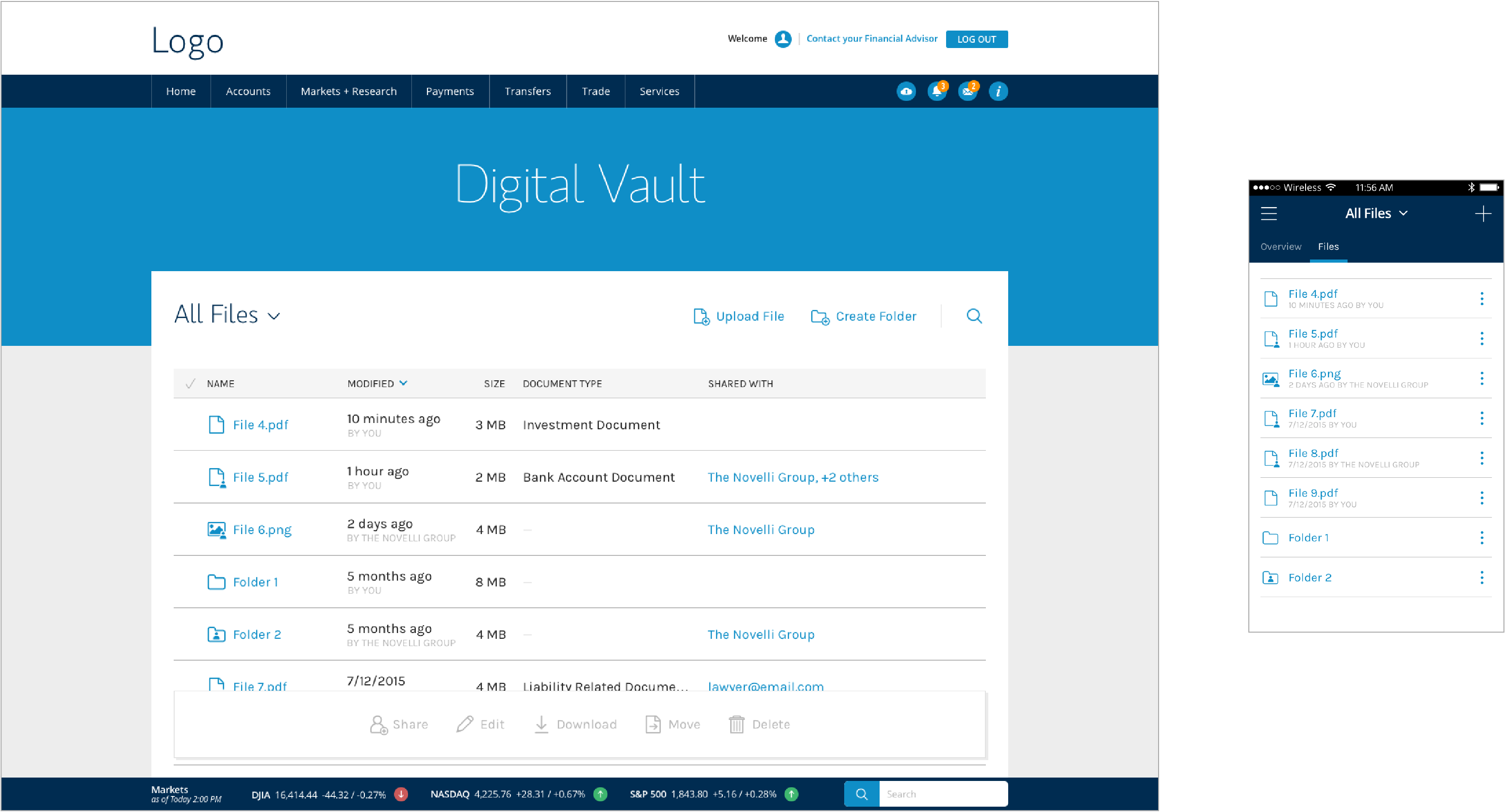Click the bottom bar search magnifier button
The width and height of the screenshot is (1505, 812).
(x=861, y=795)
